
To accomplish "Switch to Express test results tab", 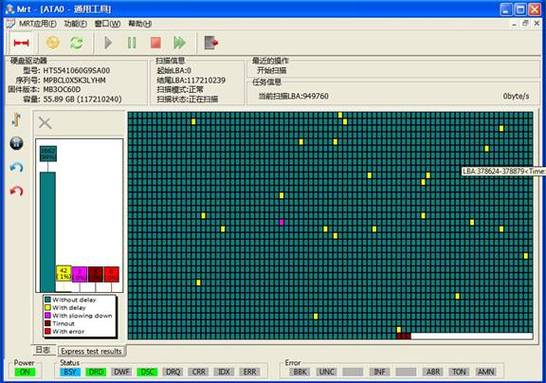I will pyautogui.click(x=91, y=351).
